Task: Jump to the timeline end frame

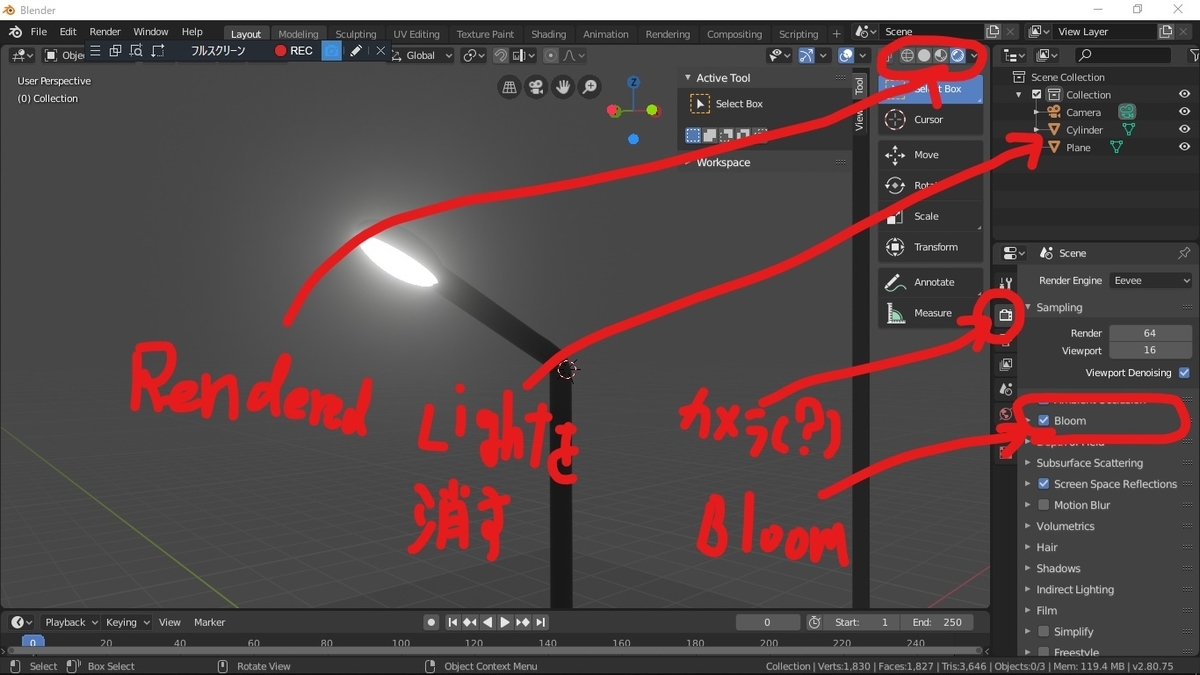Action: pos(541,622)
